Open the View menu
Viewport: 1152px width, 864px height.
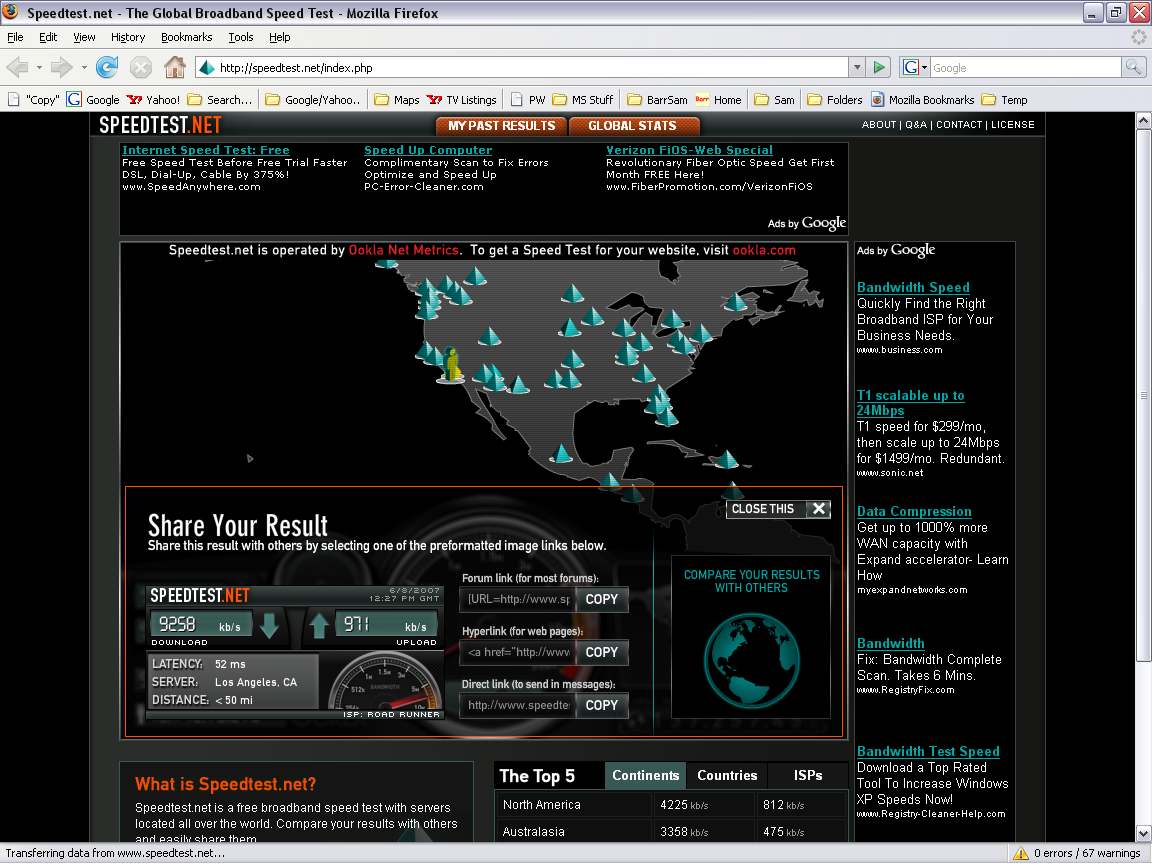(x=84, y=37)
